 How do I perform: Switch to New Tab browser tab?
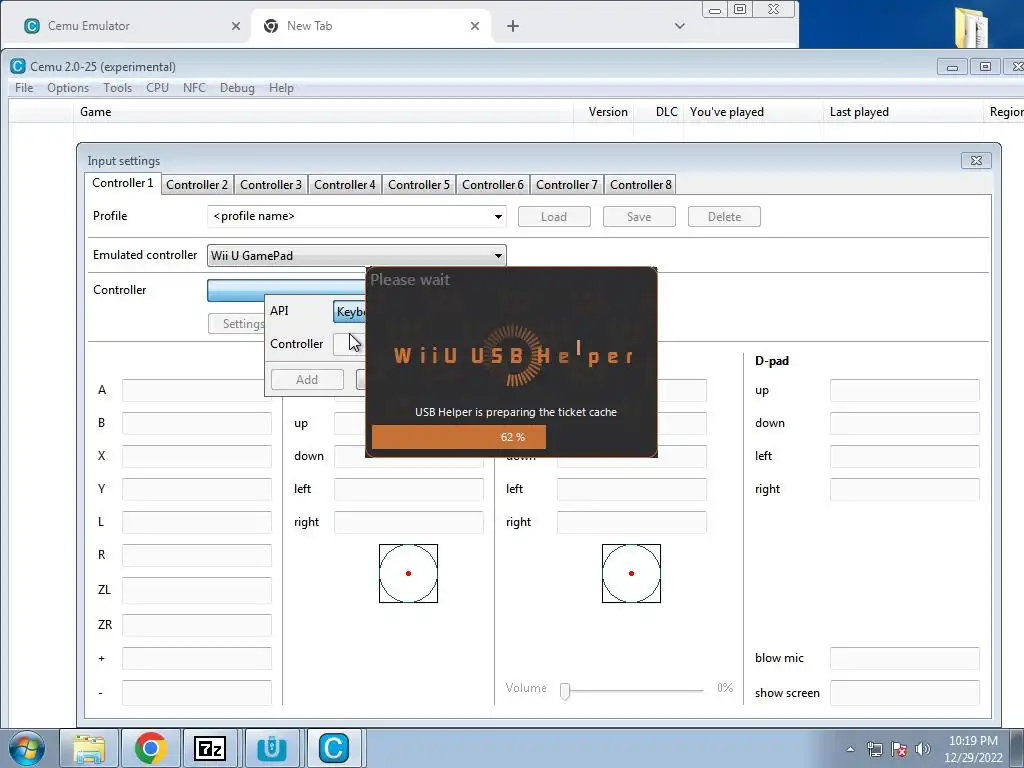(x=370, y=26)
